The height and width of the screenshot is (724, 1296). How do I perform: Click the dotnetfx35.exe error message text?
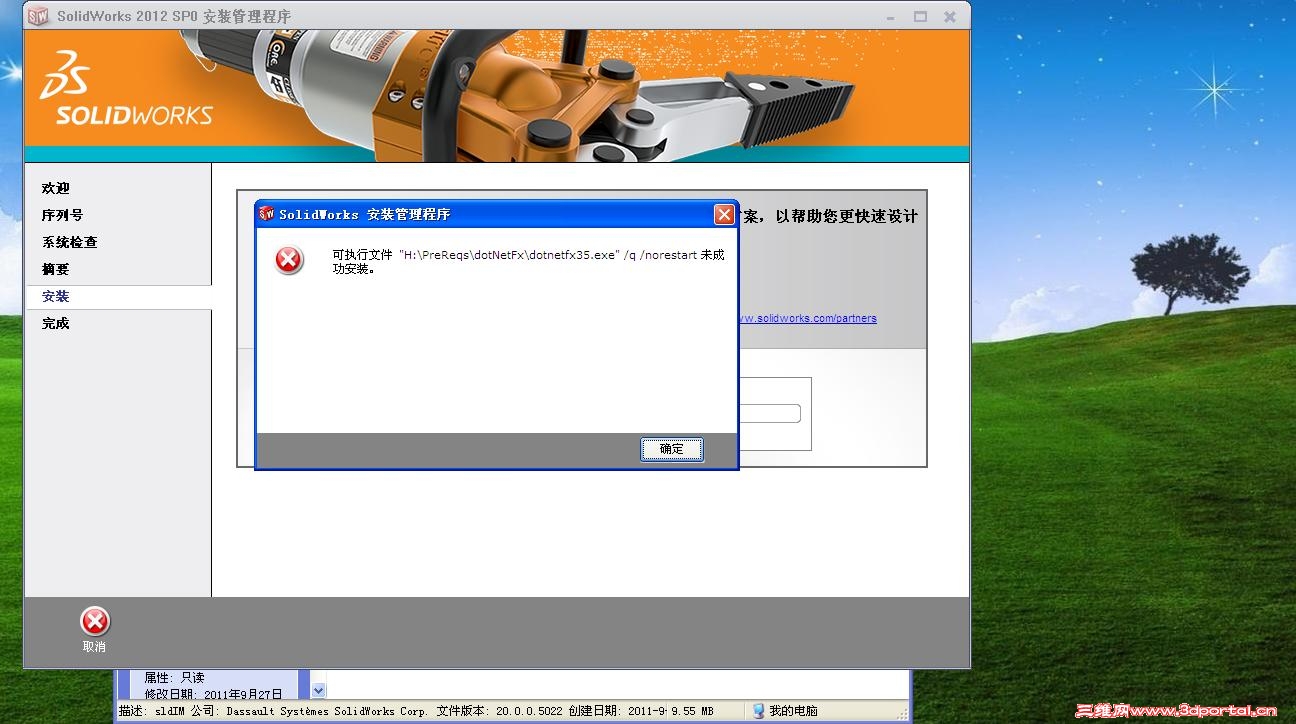pyautogui.click(x=528, y=262)
